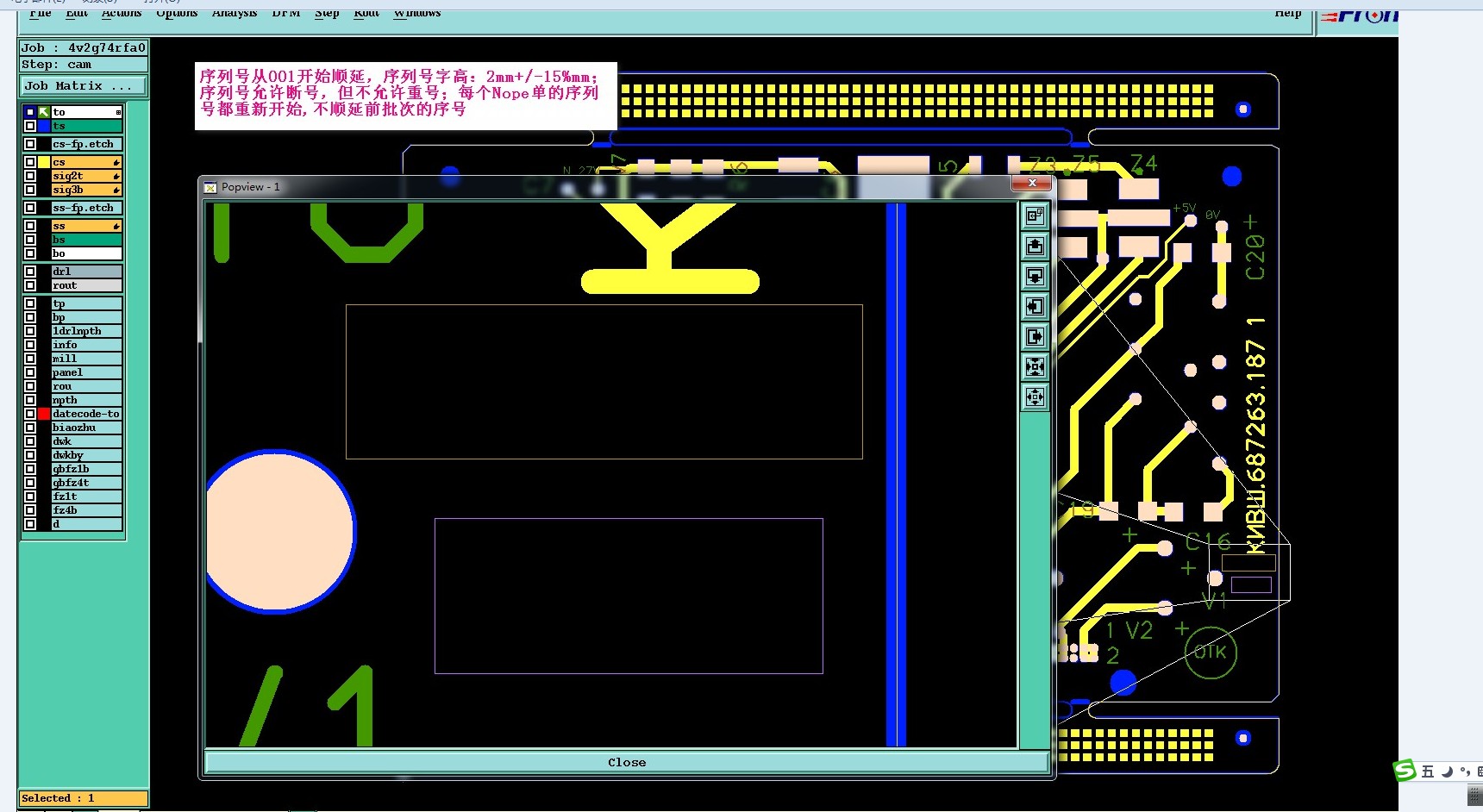Viewport: 1483px width, 812px height.
Task: Toggle the 'sig2t' layer checkbox
Action: [30, 176]
